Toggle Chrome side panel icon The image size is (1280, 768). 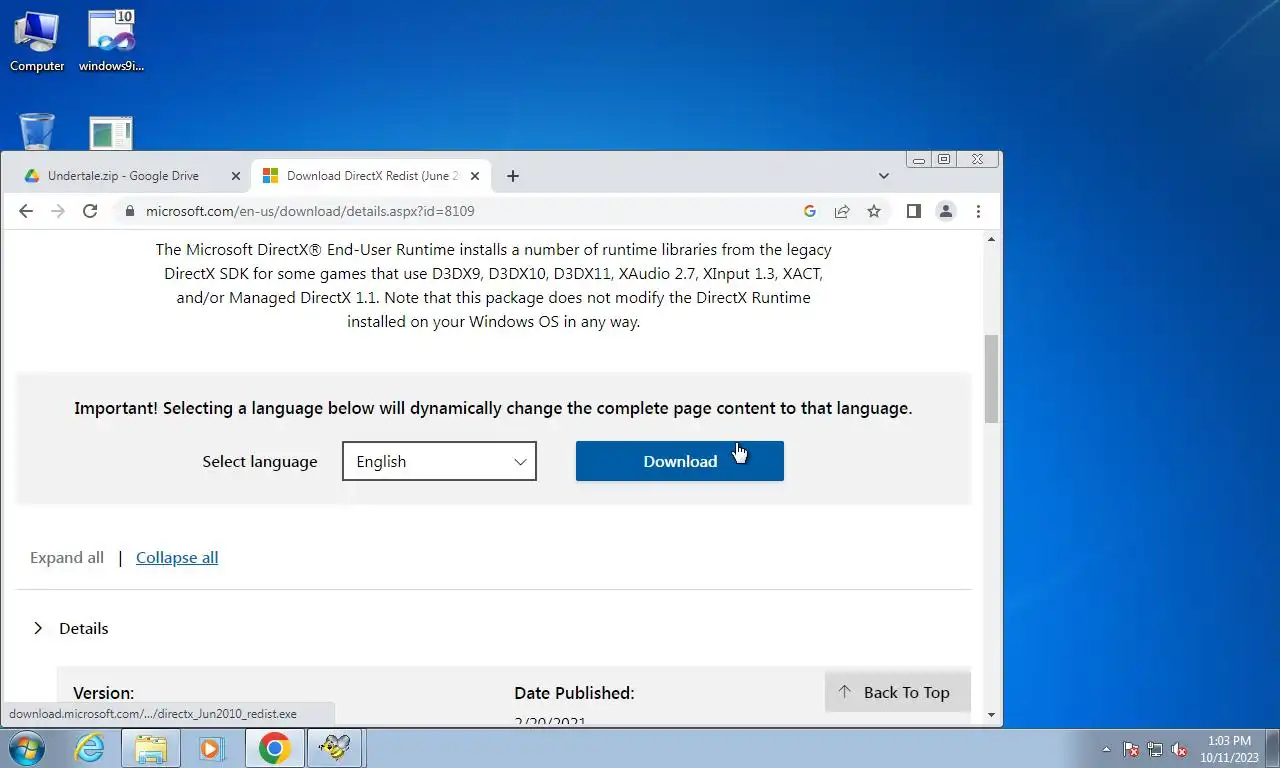[x=913, y=211]
